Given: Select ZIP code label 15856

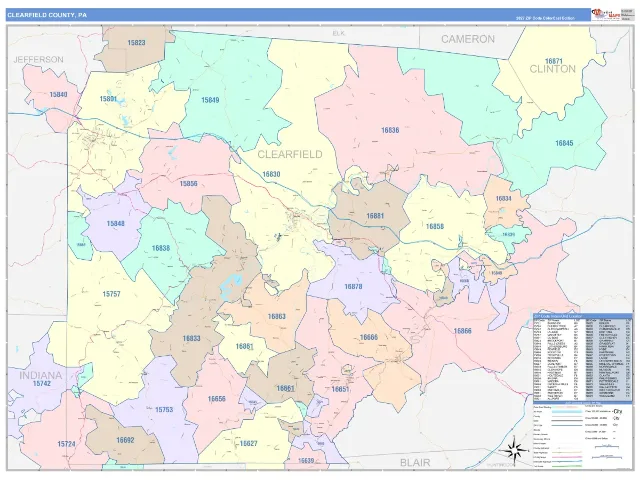Looking at the screenshot, I should tap(189, 184).
